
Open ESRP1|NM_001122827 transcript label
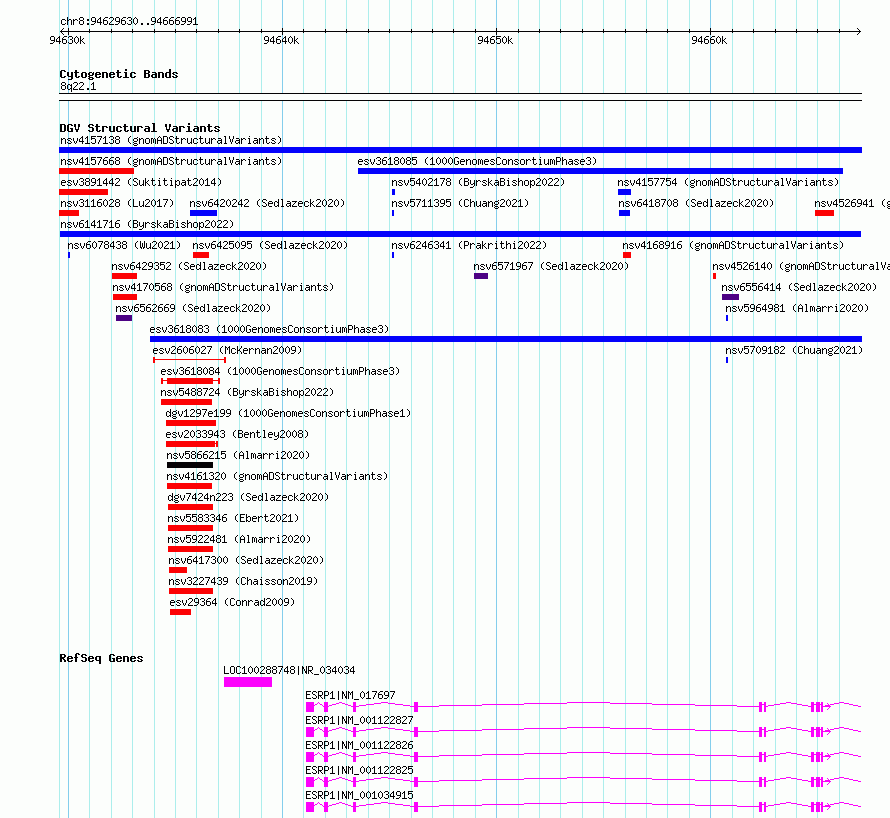click(359, 720)
